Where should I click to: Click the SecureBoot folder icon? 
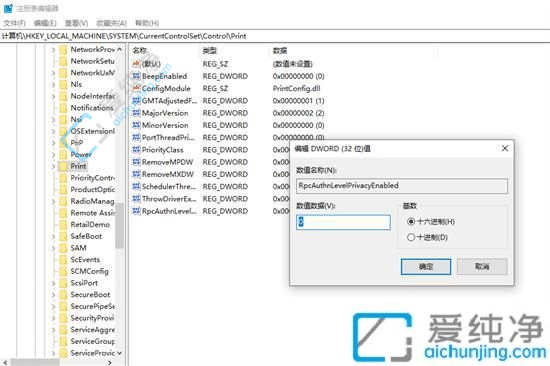click(x=63, y=294)
